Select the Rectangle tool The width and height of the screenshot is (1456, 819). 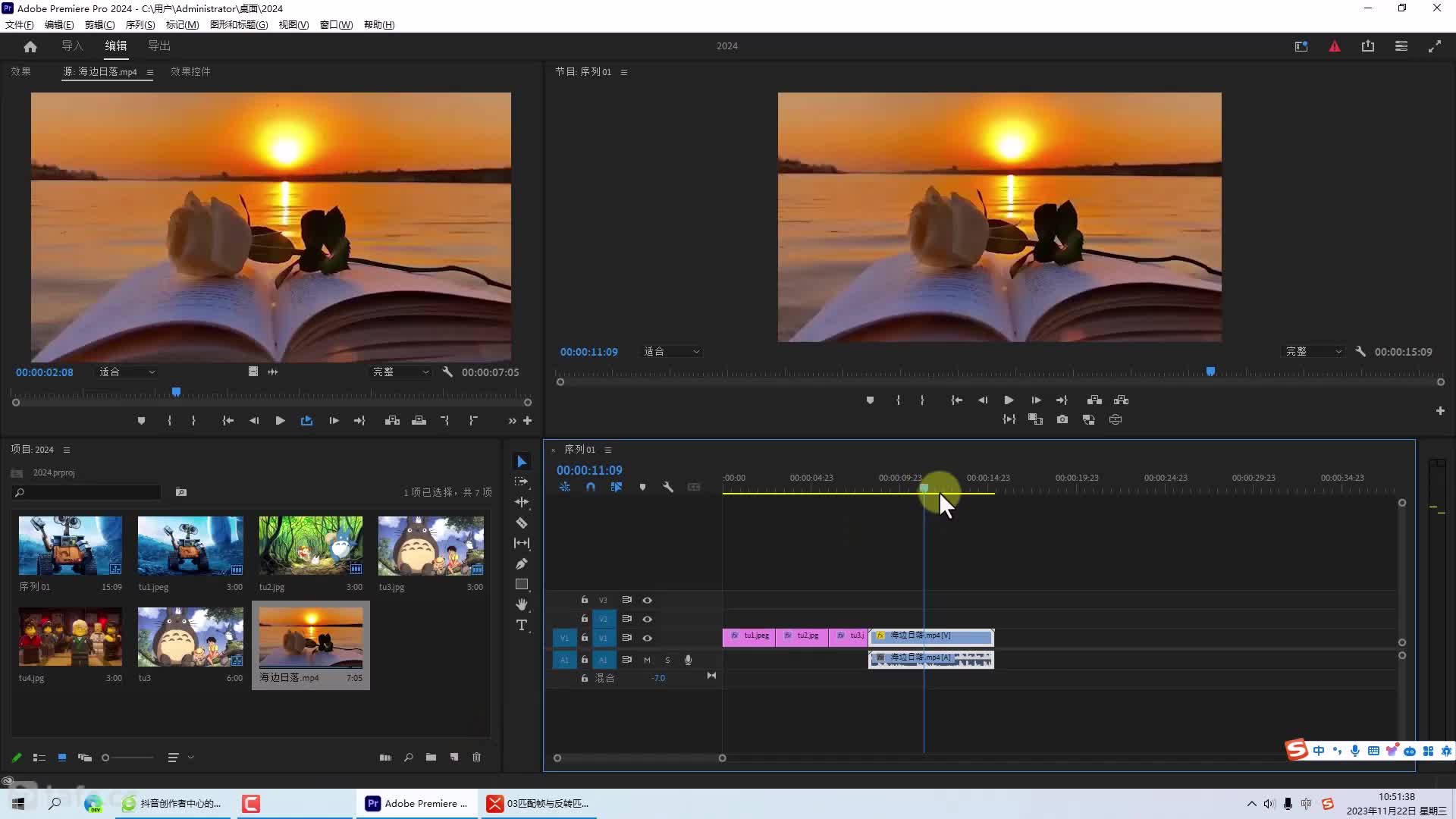coord(522,584)
